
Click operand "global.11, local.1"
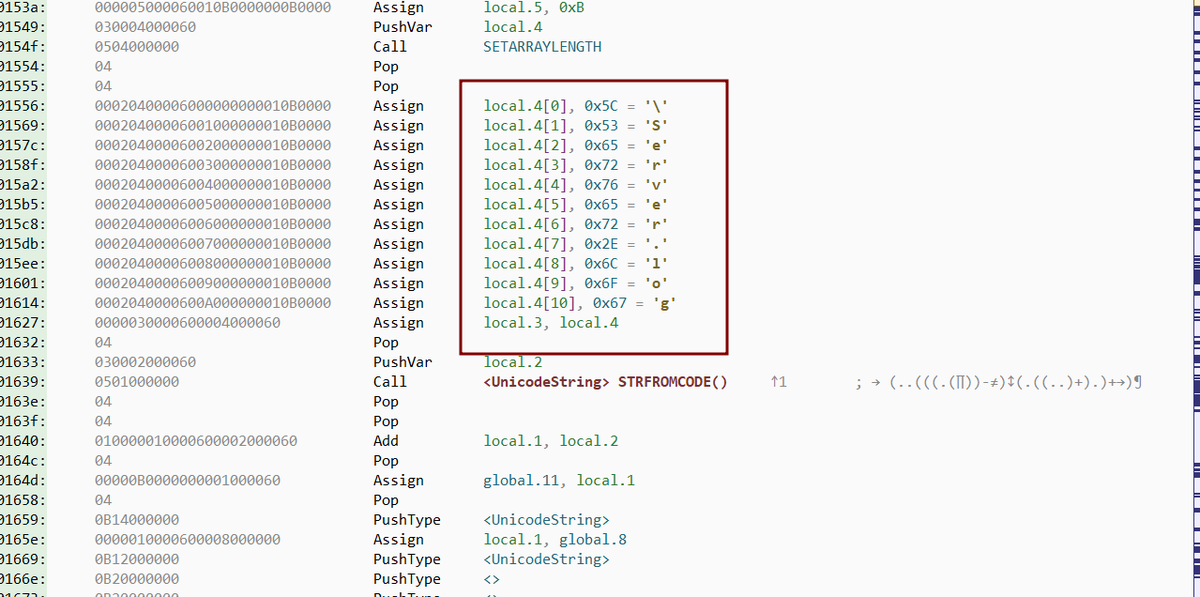pyautogui.click(x=559, y=480)
